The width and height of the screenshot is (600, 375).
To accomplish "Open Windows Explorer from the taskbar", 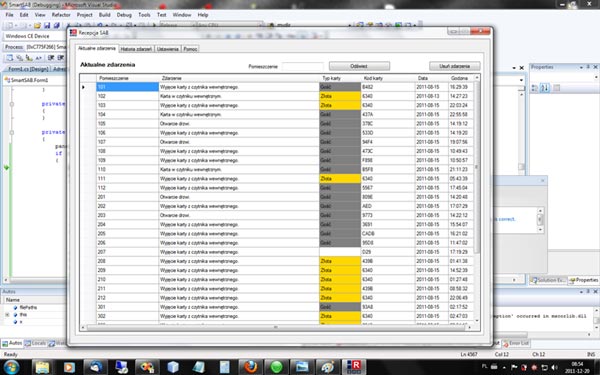I will coord(42,367).
